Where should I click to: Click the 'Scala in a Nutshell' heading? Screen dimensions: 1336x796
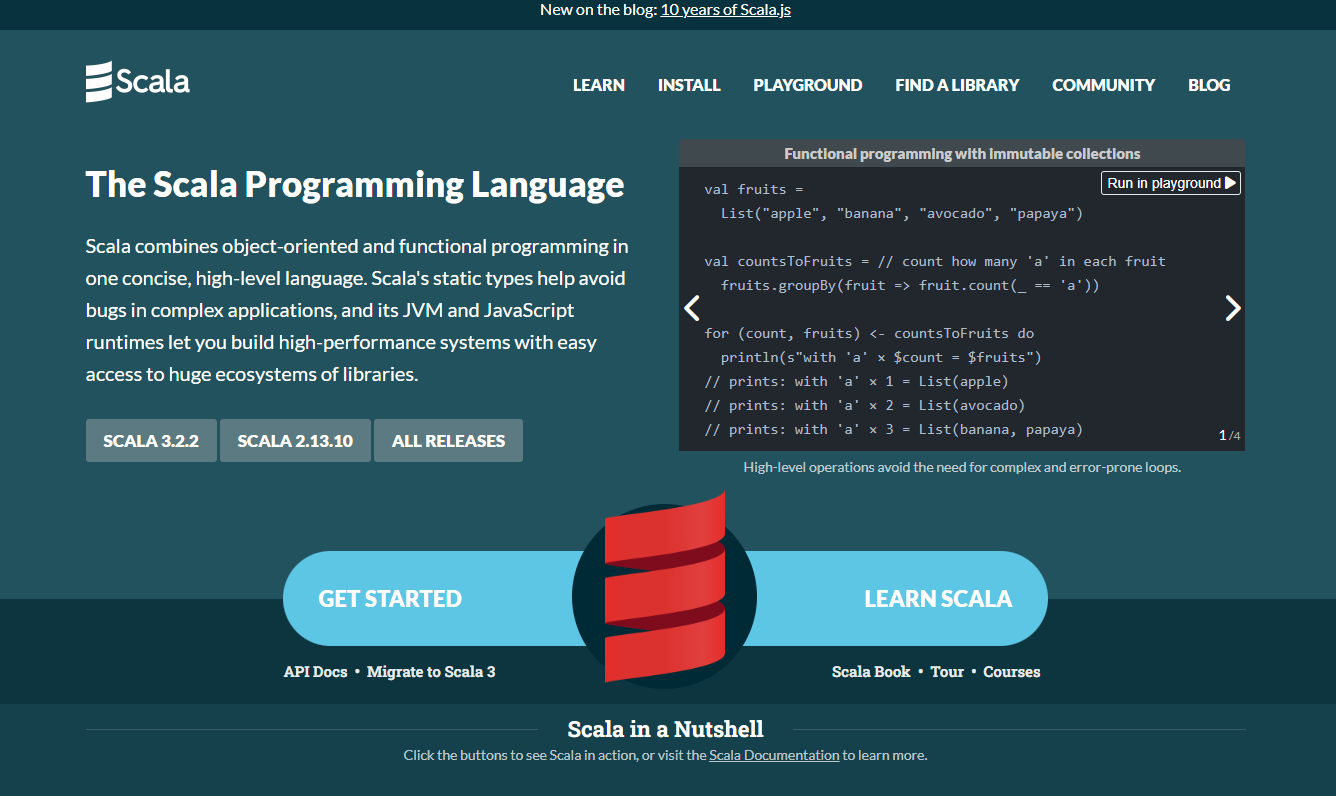[665, 728]
